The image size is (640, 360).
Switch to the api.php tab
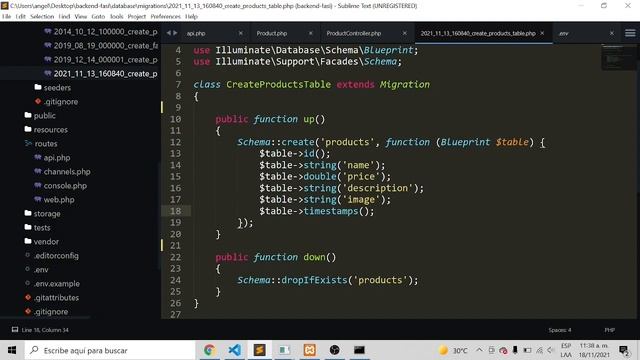[196, 33]
